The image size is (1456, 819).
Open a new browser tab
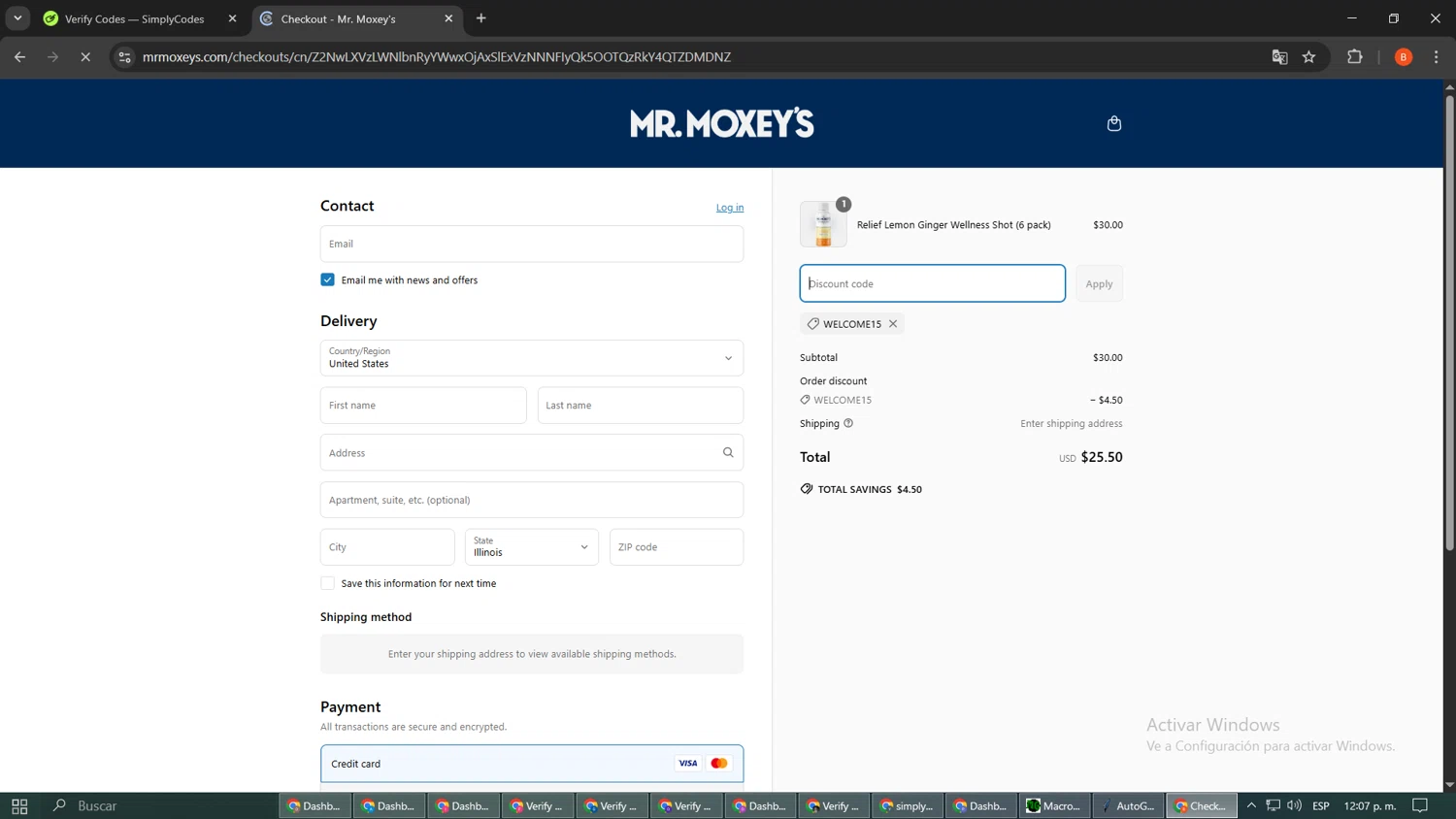(x=481, y=18)
